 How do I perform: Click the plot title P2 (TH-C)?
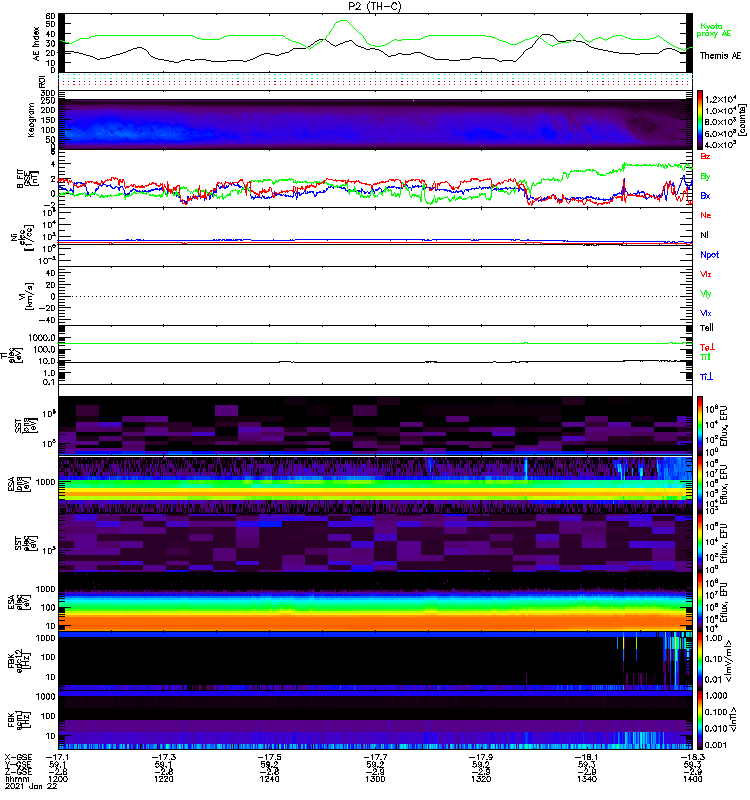374,6
